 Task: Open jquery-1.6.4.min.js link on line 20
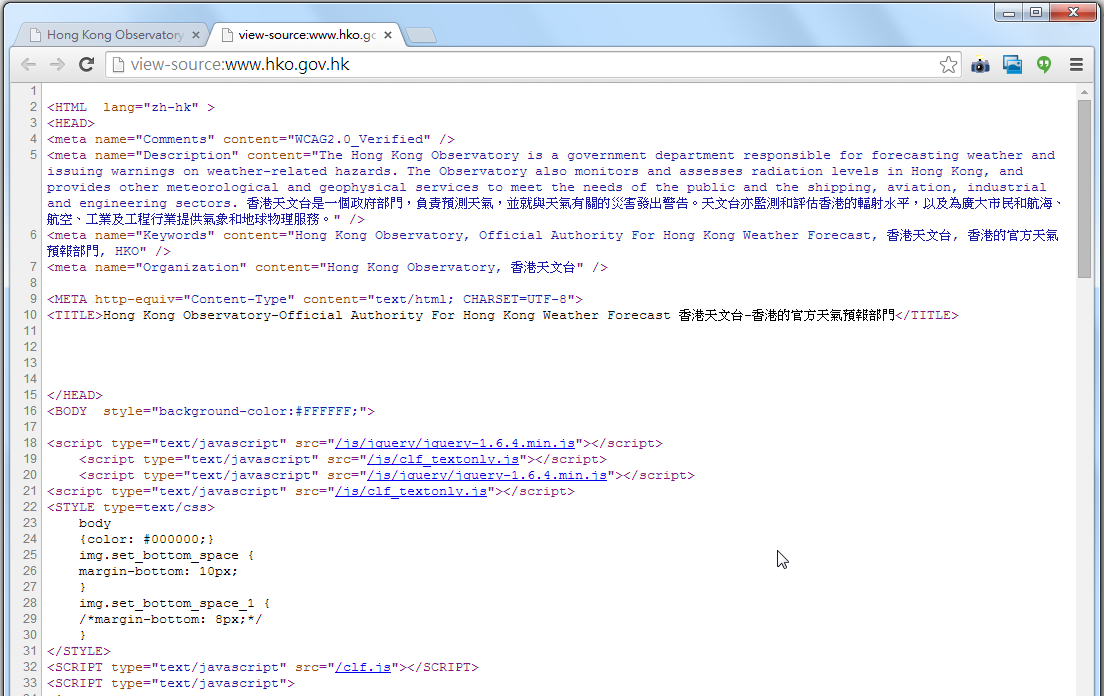(x=487, y=476)
